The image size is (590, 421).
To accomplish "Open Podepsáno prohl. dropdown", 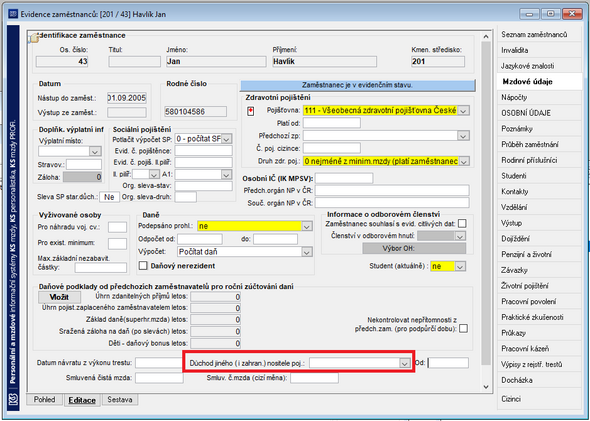I will [307, 226].
